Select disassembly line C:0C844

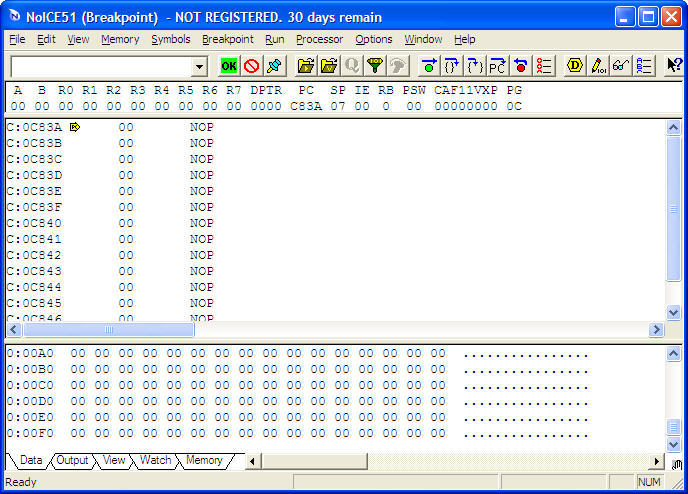click(x=110, y=287)
